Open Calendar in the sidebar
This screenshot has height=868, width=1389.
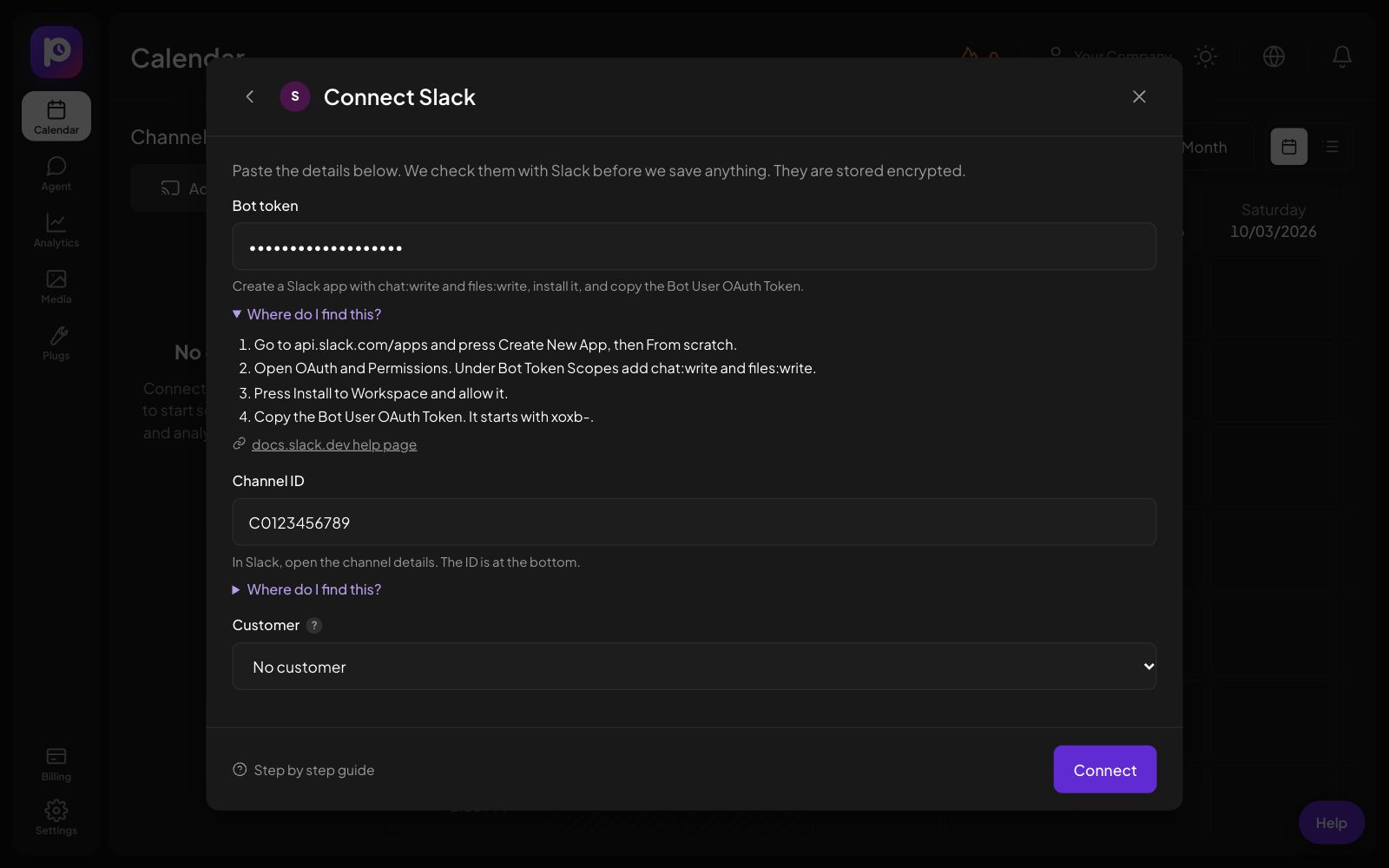56,116
